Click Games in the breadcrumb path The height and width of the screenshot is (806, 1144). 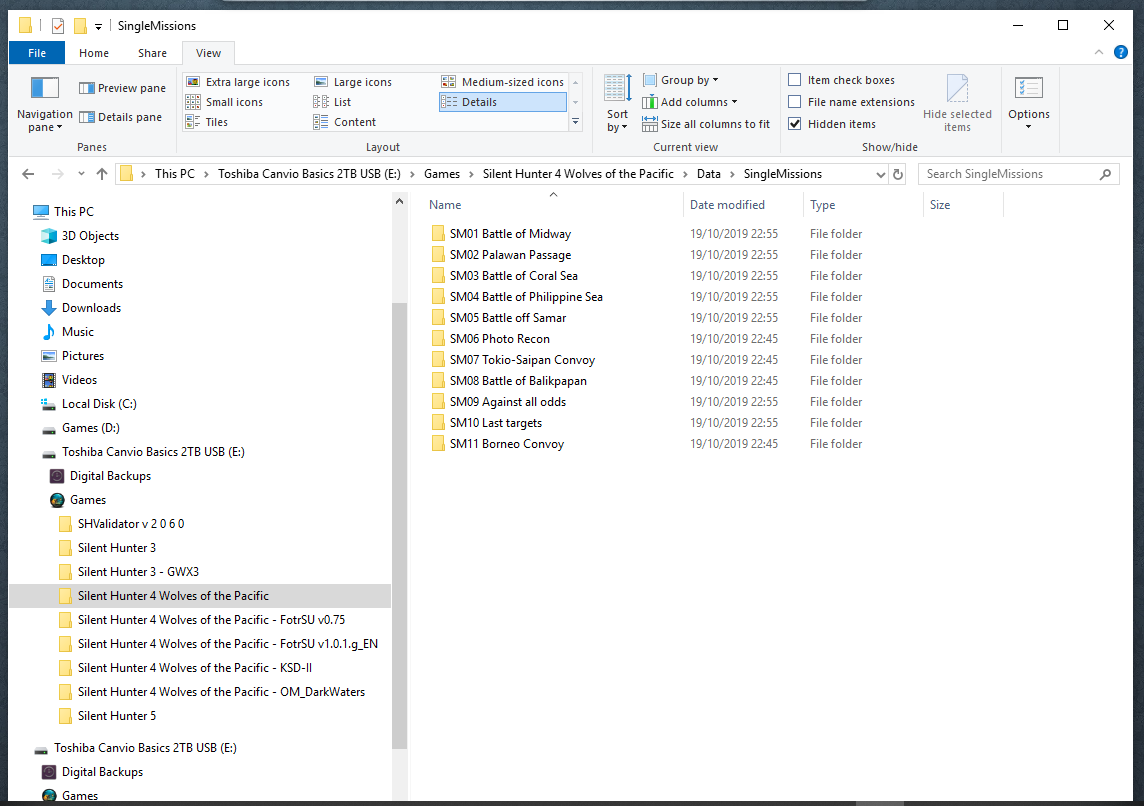tap(442, 174)
